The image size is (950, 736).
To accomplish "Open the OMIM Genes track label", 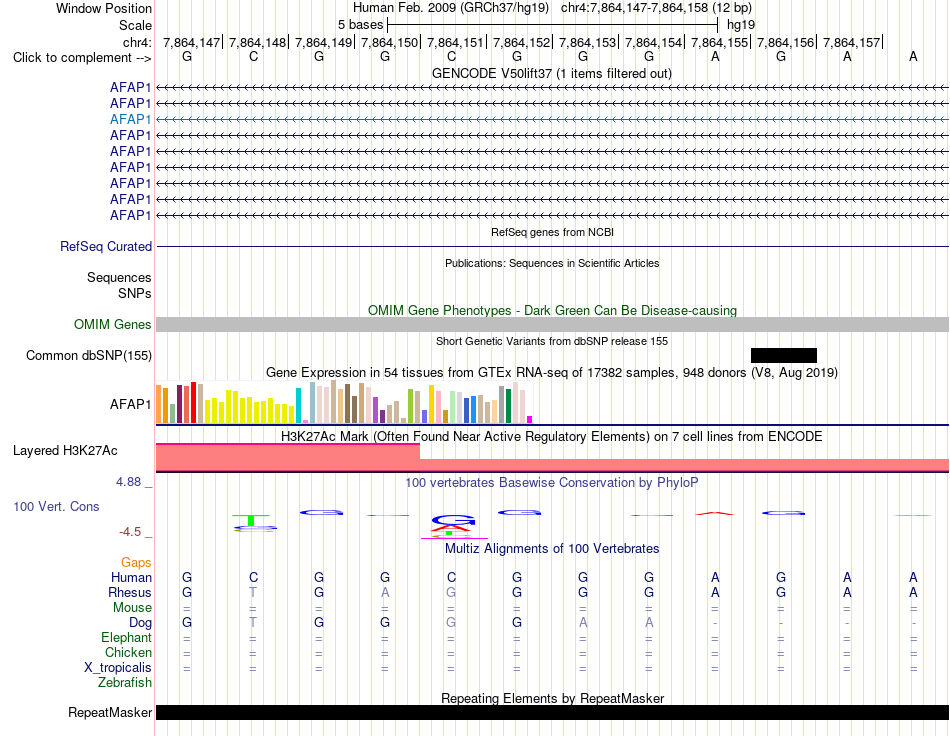I will [x=113, y=325].
